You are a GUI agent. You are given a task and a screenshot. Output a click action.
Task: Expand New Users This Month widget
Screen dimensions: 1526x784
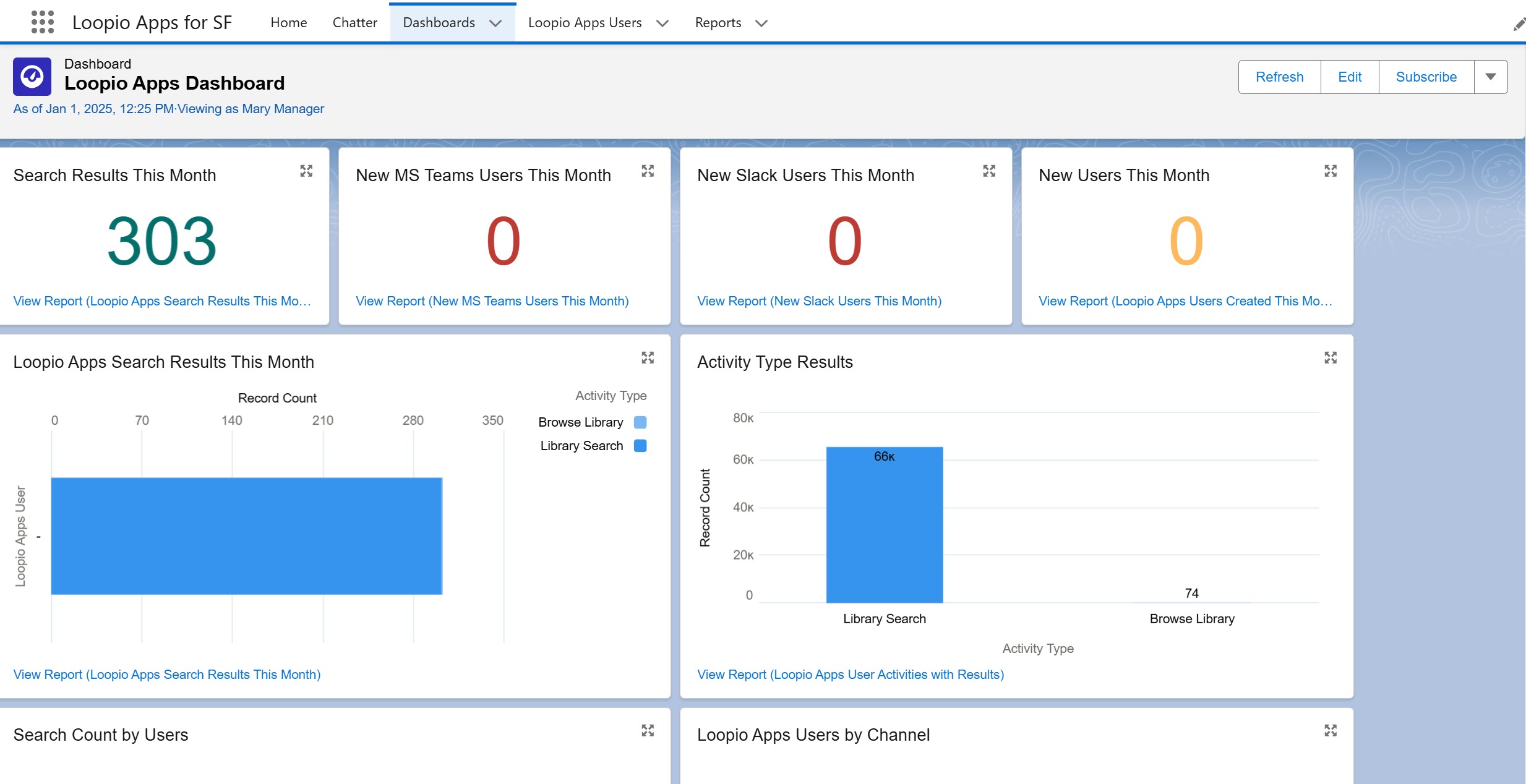point(1331,171)
